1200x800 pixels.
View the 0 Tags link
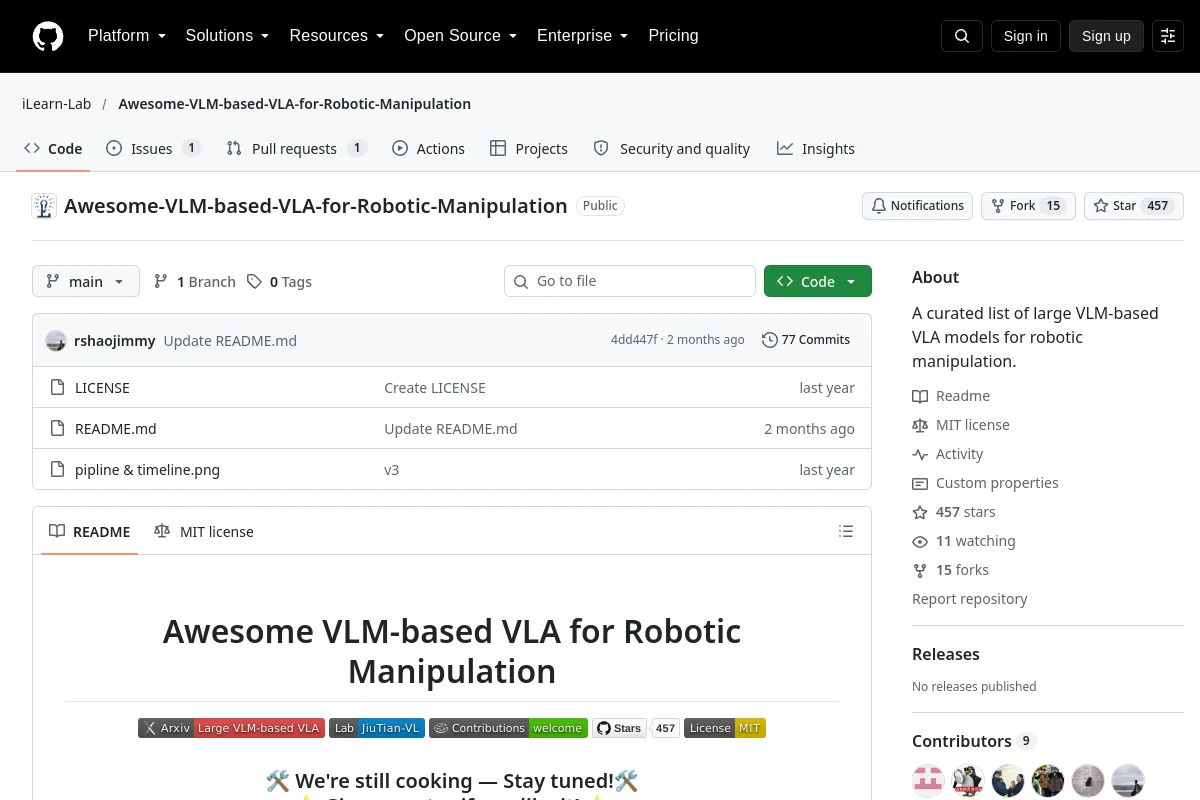point(280,282)
